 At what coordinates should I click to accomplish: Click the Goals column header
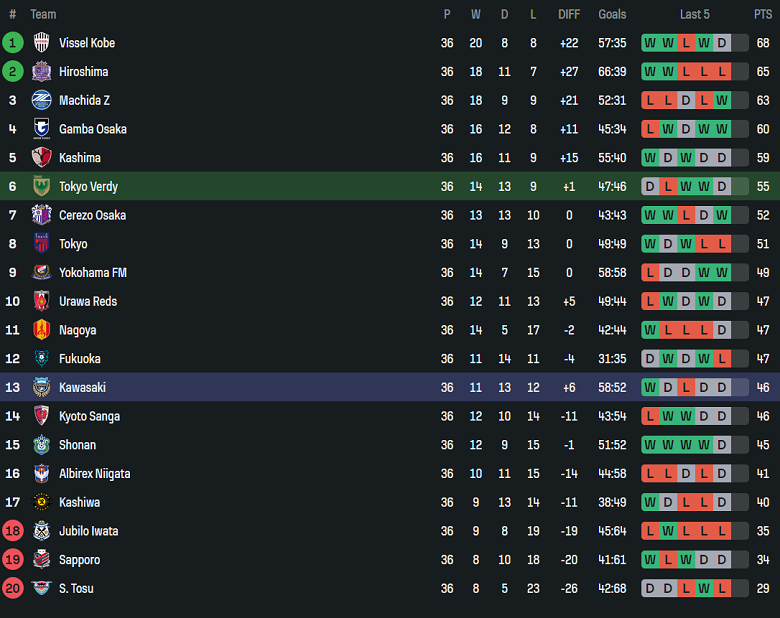(612, 14)
